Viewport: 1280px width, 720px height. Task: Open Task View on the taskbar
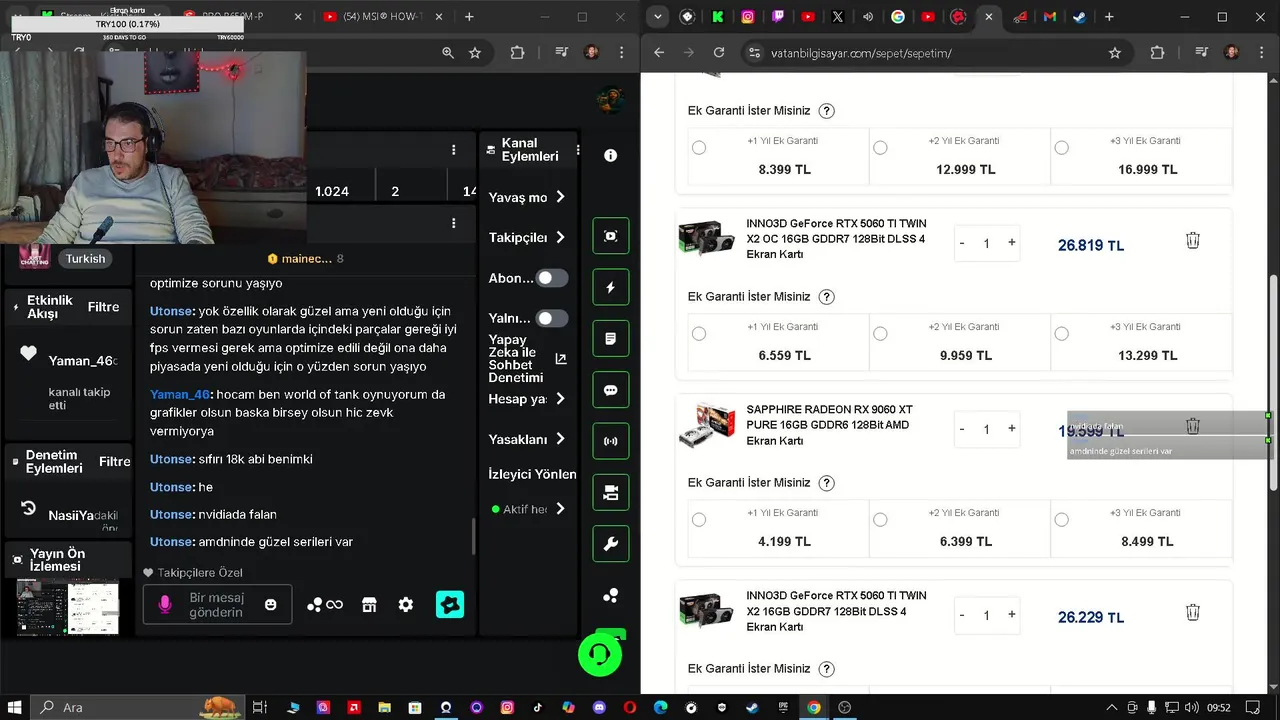click(259, 707)
